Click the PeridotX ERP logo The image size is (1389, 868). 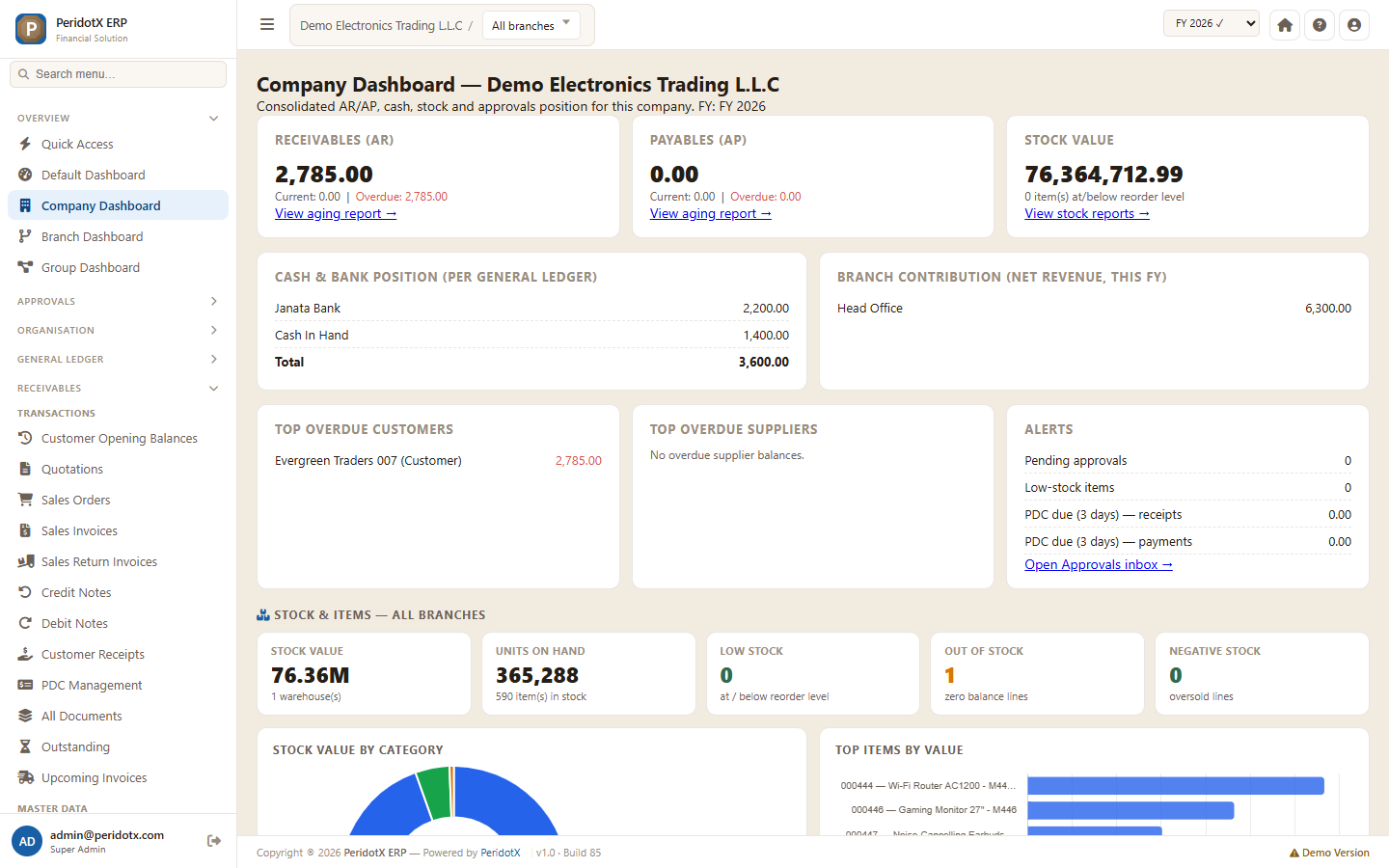click(31, 29)
